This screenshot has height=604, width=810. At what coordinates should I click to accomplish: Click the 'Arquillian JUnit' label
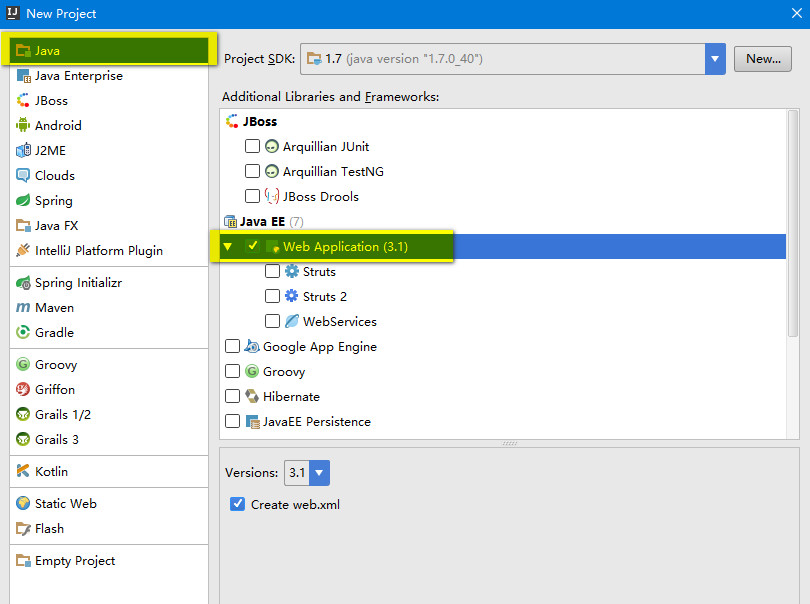click(x=326, y=147)
